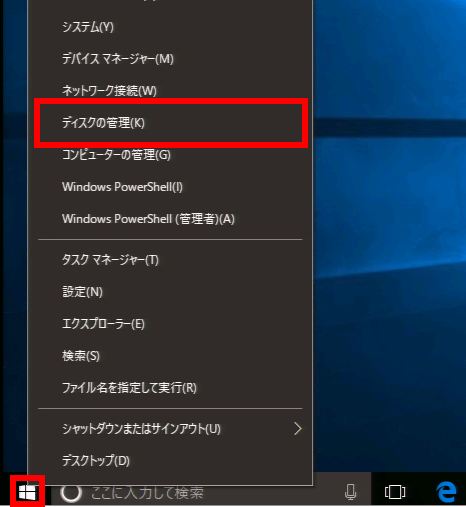Launch Microsoft Edge from the taskbar
Screen dimensions: 466x507
coord(446,492)
